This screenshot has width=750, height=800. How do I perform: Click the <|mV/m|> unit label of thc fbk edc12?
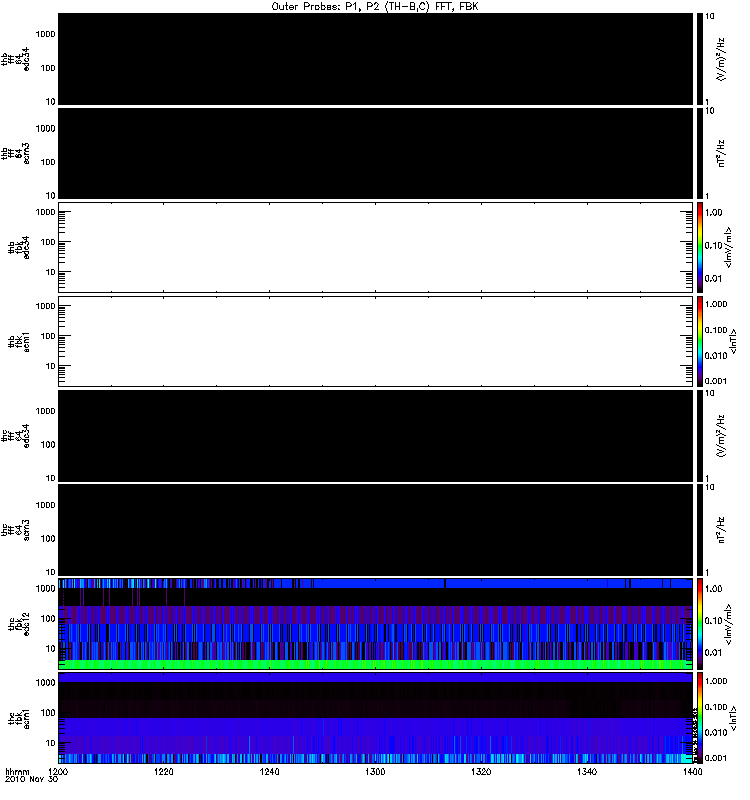click(728, 624)
